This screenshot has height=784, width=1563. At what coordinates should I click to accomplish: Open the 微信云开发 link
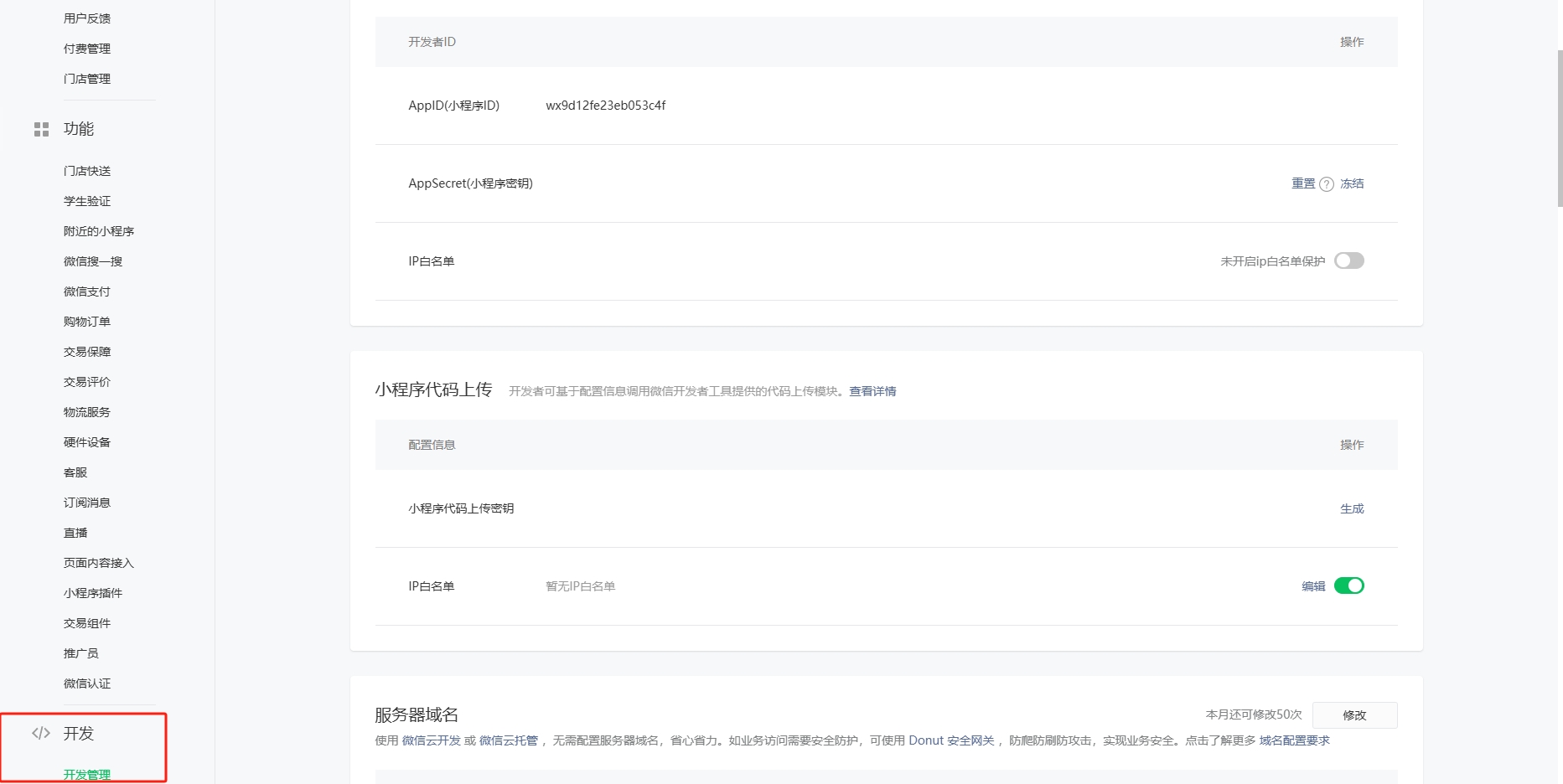tap(431, 740)
